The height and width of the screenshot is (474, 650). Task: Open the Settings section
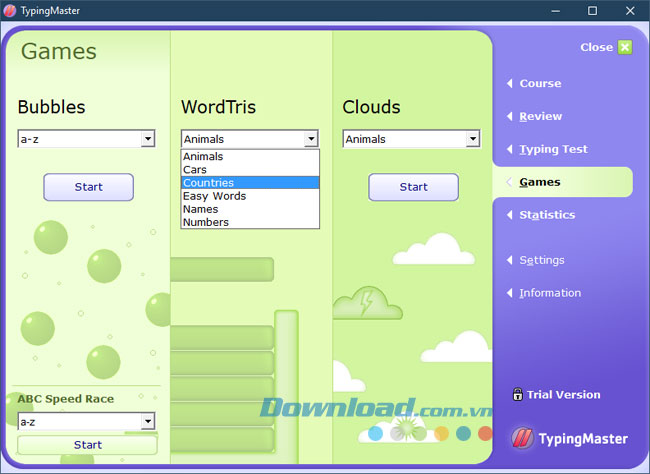tap(541, 260)
